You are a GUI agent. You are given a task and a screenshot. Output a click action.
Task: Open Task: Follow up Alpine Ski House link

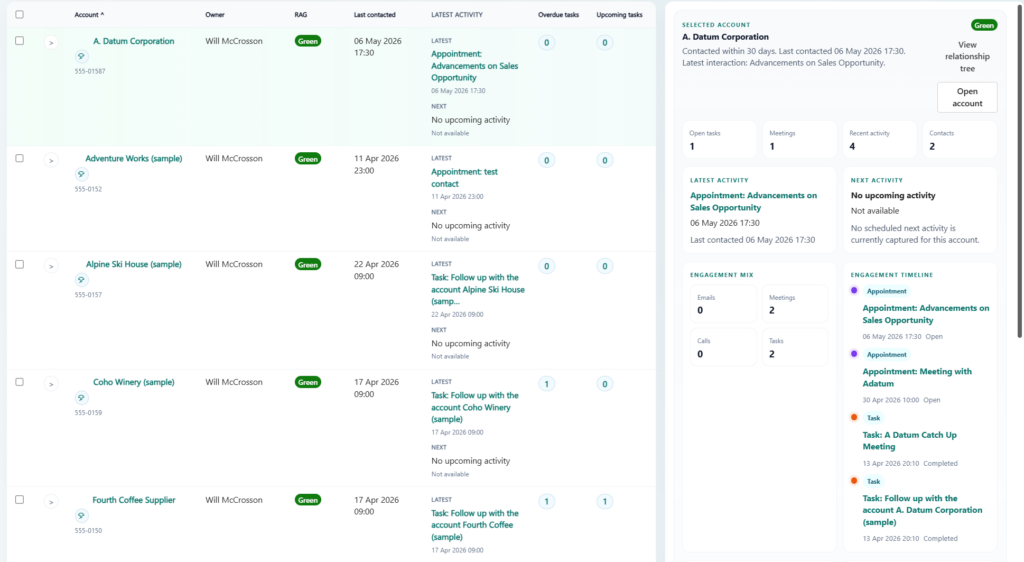(x=477, y=289)
